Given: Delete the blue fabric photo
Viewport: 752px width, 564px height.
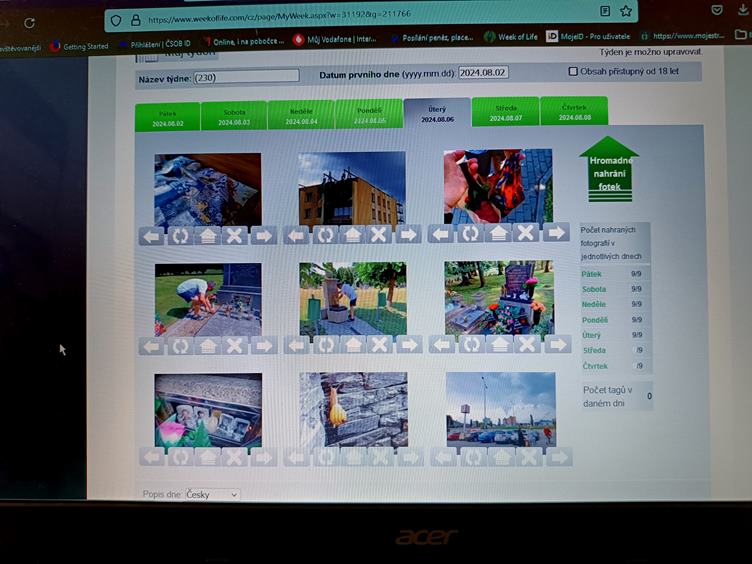Looking at the screenshot, I should pos(235,236).
